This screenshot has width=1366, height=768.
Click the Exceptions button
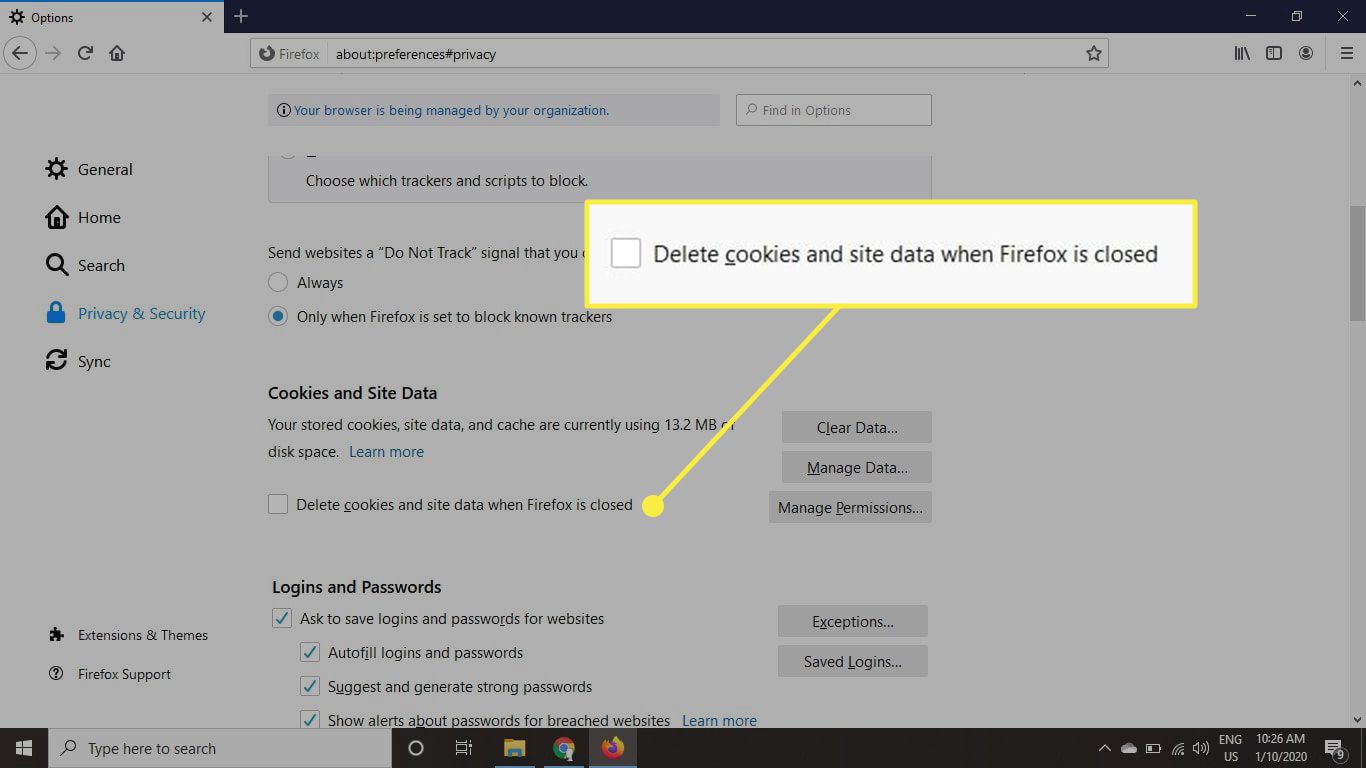853,621
